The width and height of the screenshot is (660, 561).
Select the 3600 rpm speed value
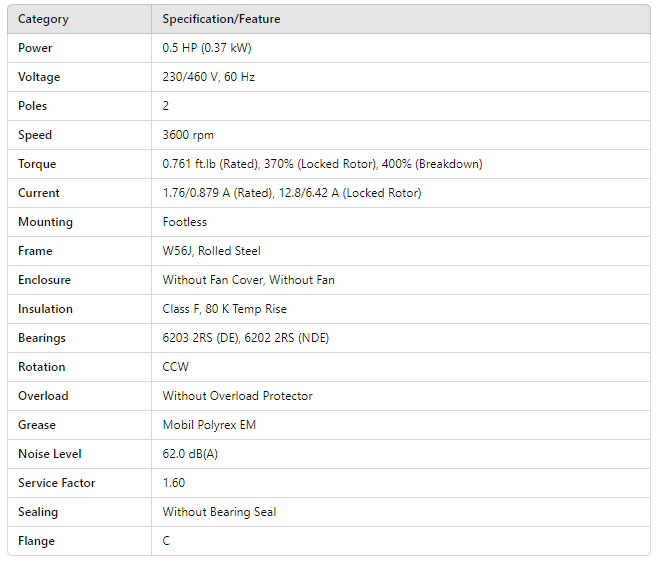pos(188,135)
